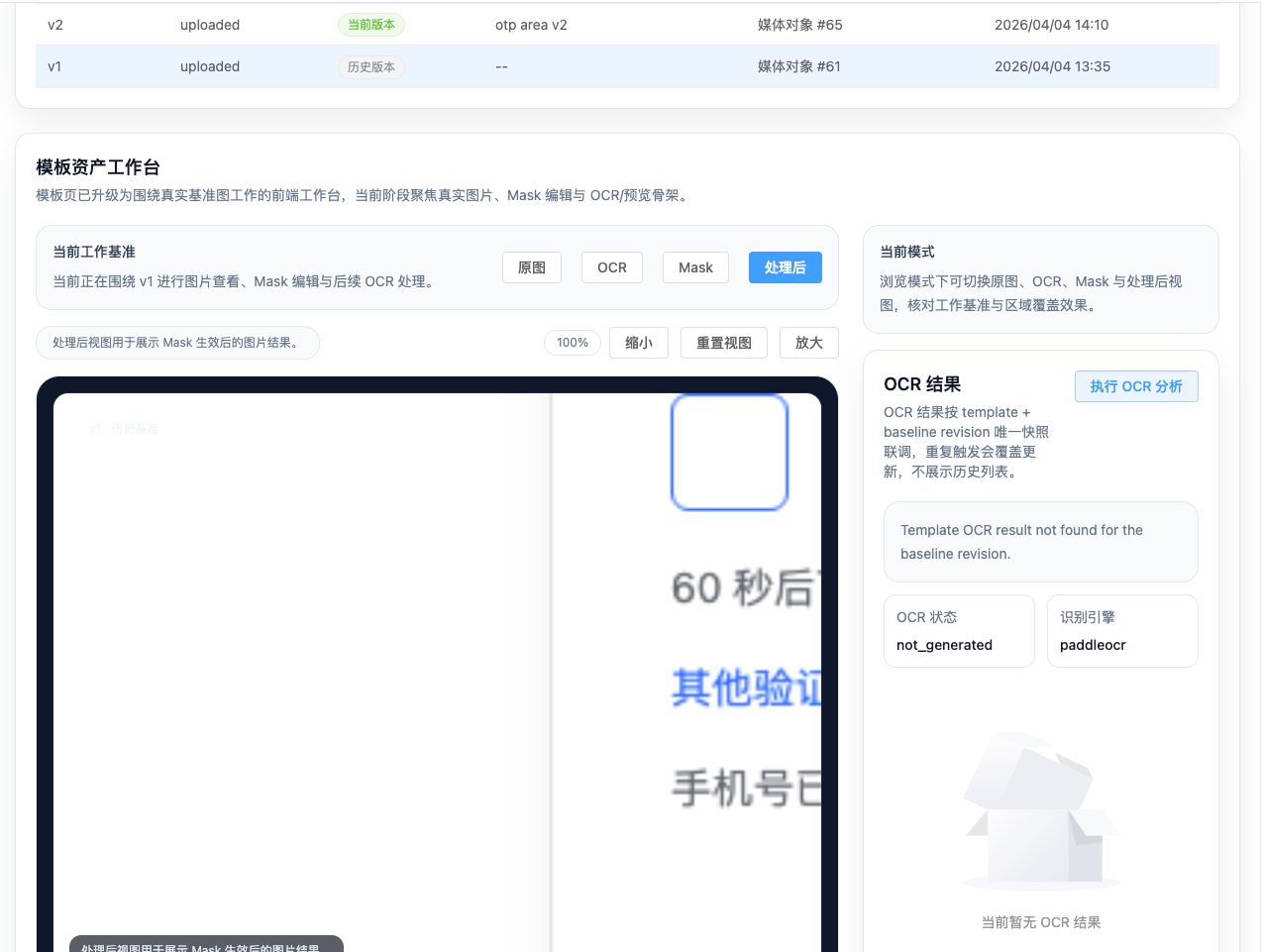Click the 识别引擎 paddleocr card
Screen dimensions: 1261x952
(1121, 631)
